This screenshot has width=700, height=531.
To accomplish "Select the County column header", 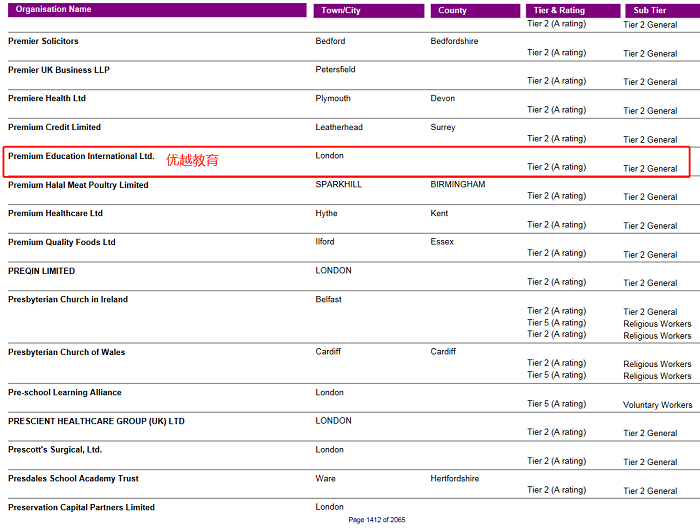I will (452, 11).
